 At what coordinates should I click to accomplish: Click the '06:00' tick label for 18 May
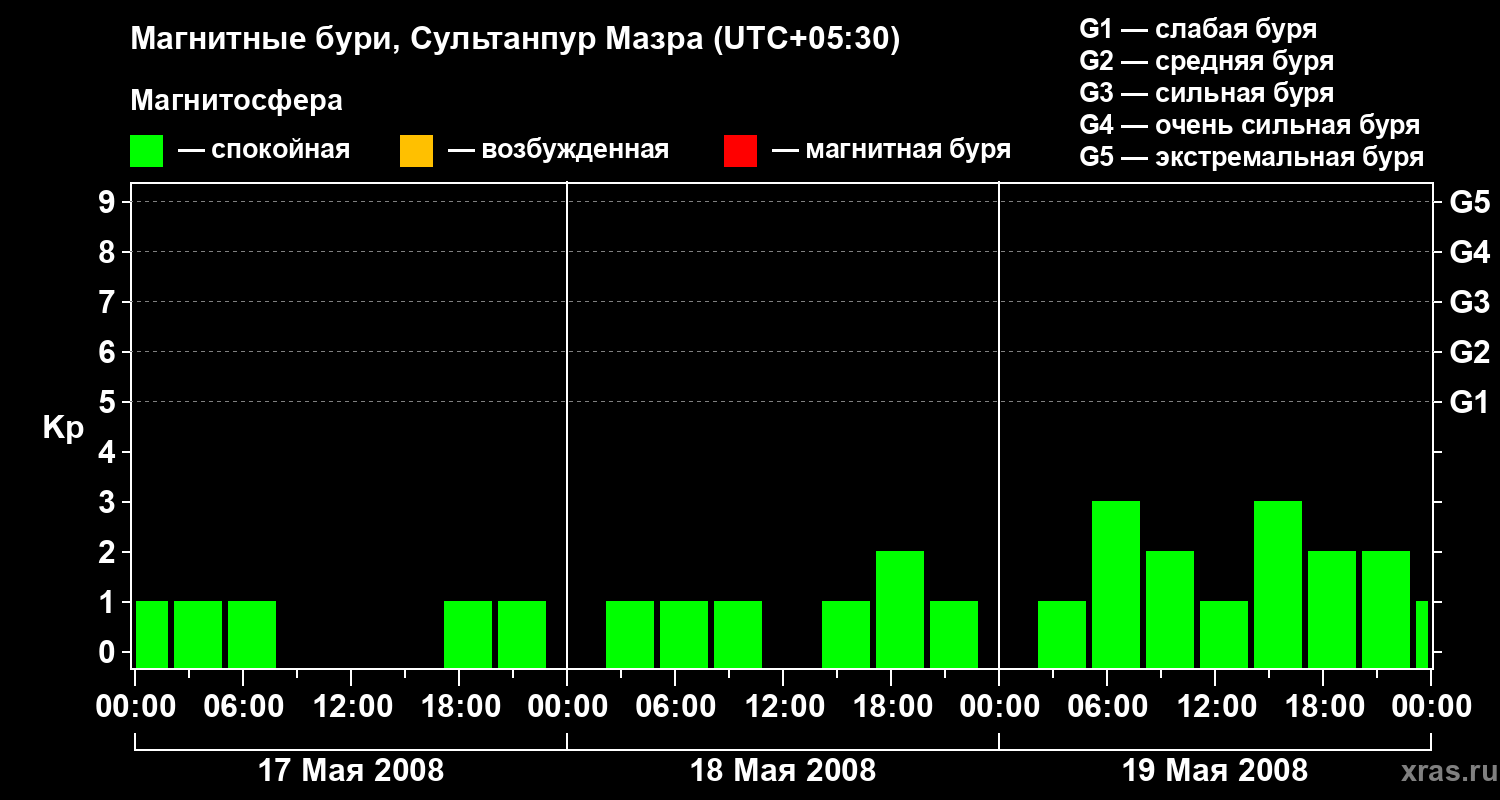point(675,707)
